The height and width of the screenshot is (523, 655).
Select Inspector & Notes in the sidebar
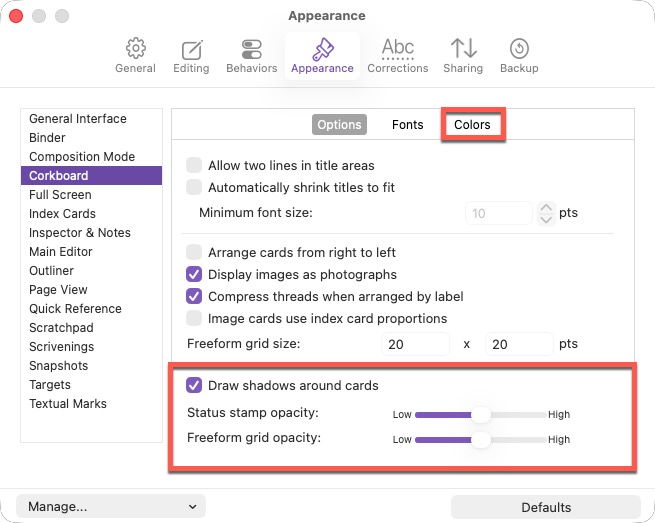click(x=91, y=233)
